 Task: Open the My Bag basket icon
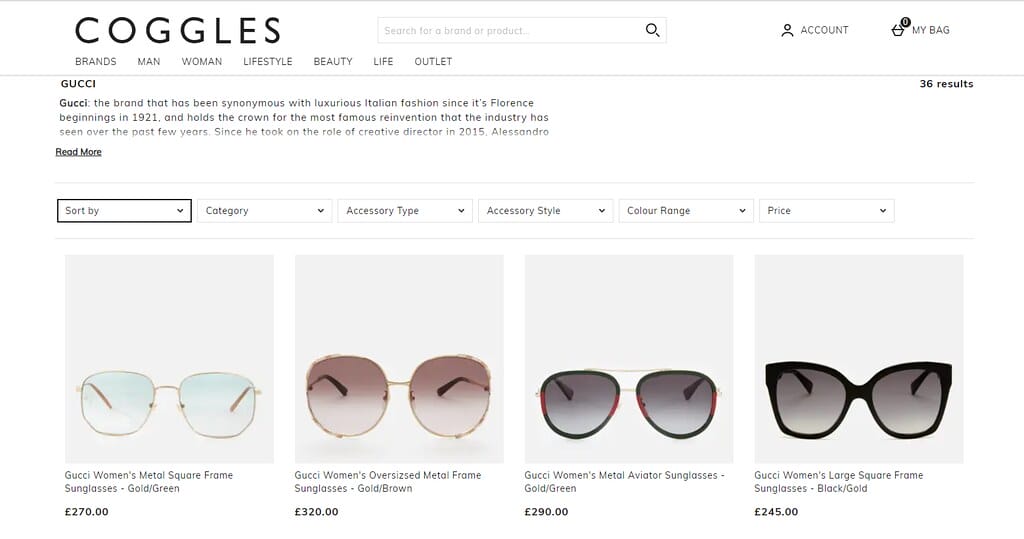(x=898, y=30)
